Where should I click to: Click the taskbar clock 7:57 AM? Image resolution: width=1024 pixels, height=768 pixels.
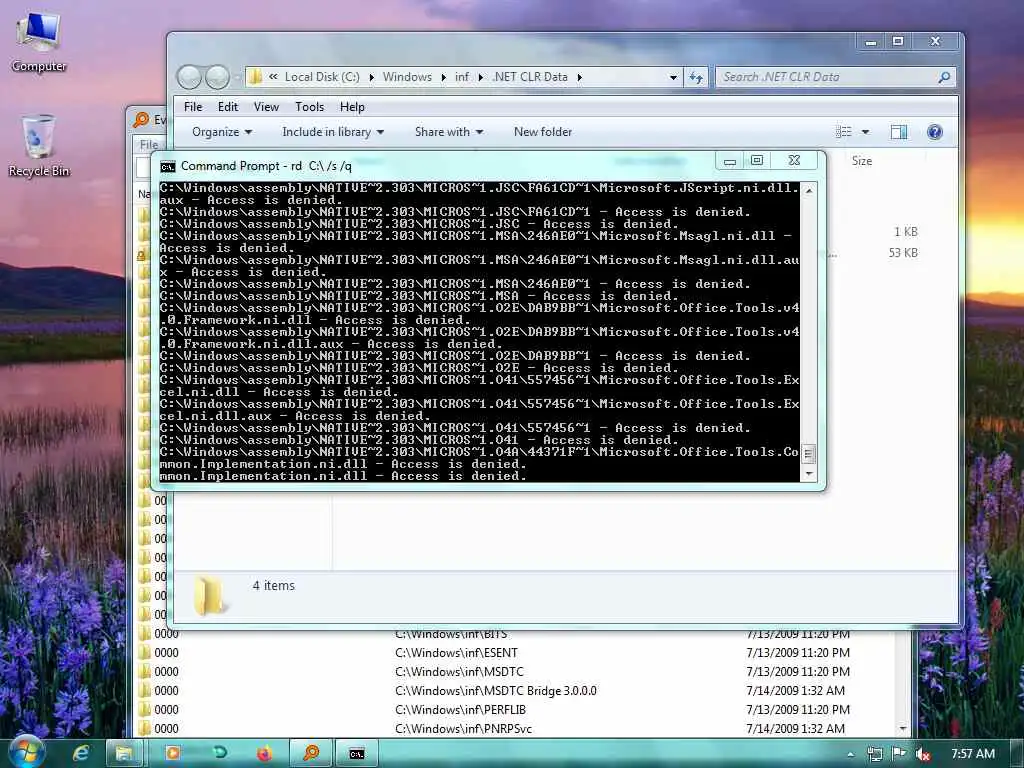(972, 754)
